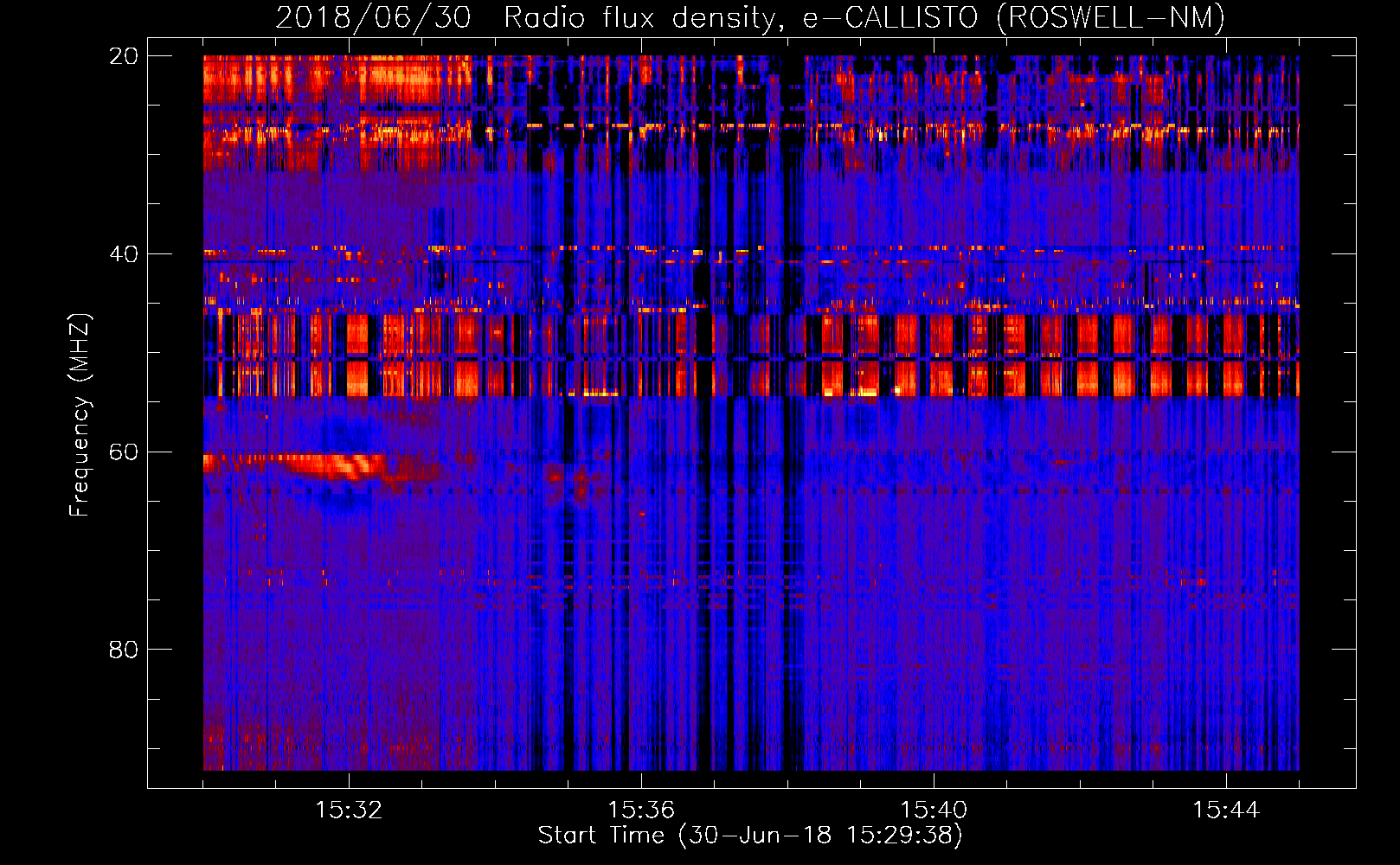Click the 'Frequency (MHZ)' axis label
Image resolution: width=1400 pixels, height=865 pixels.
(x=80, y=415)
